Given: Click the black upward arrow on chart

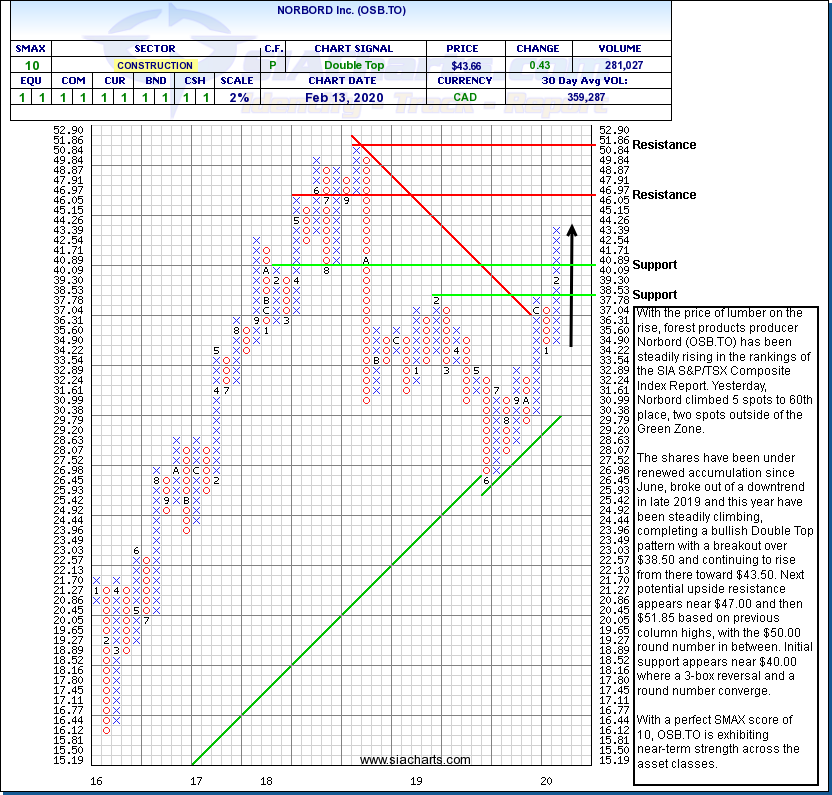Looking at the screenshot, I should tap(572, 285).
